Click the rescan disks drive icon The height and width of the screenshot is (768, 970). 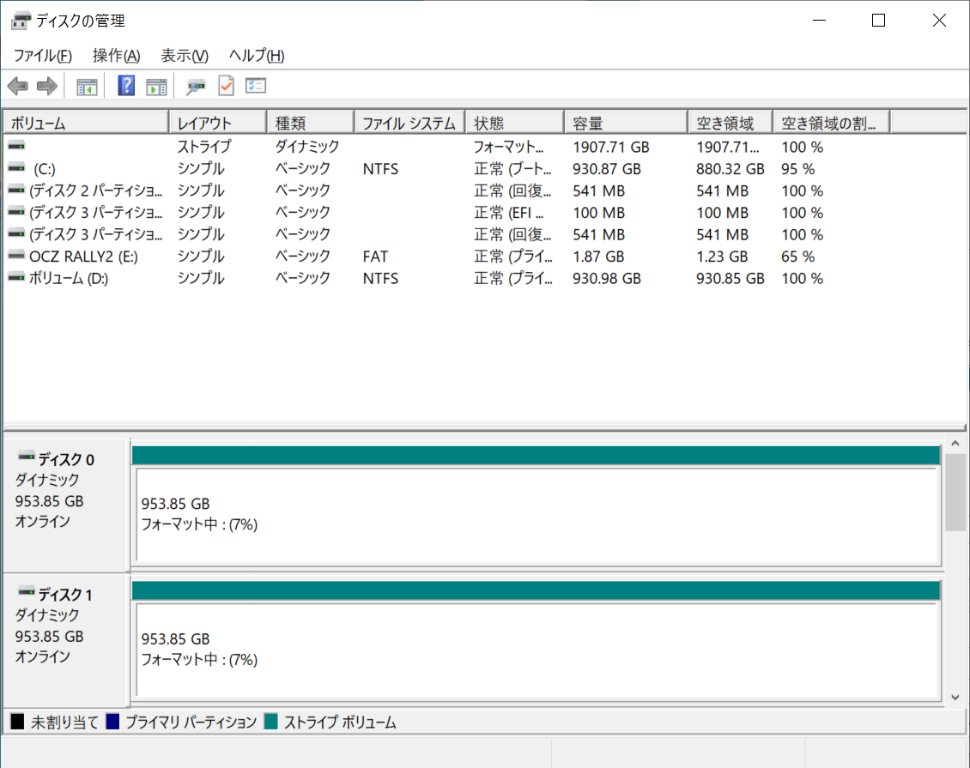(196, 86)
